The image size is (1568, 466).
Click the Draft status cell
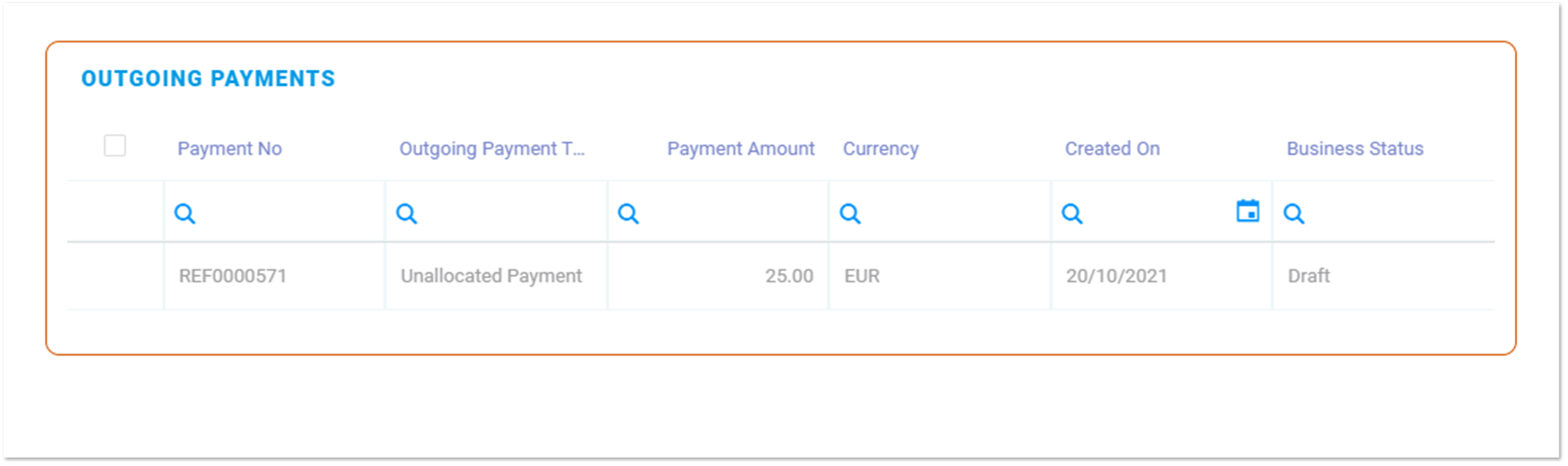(1308, 276)
